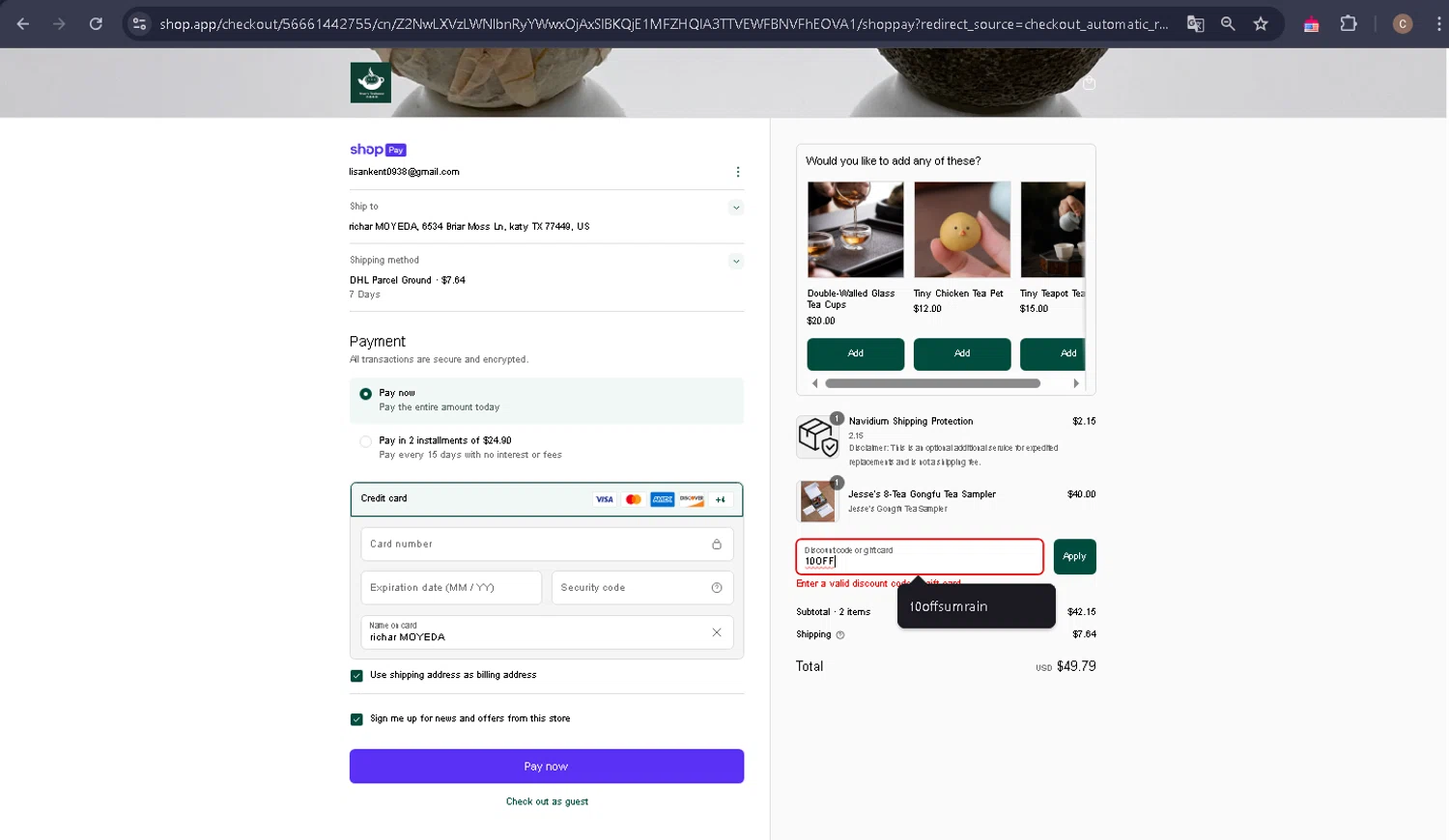Open site information icon in address bar

click(139, 24)
